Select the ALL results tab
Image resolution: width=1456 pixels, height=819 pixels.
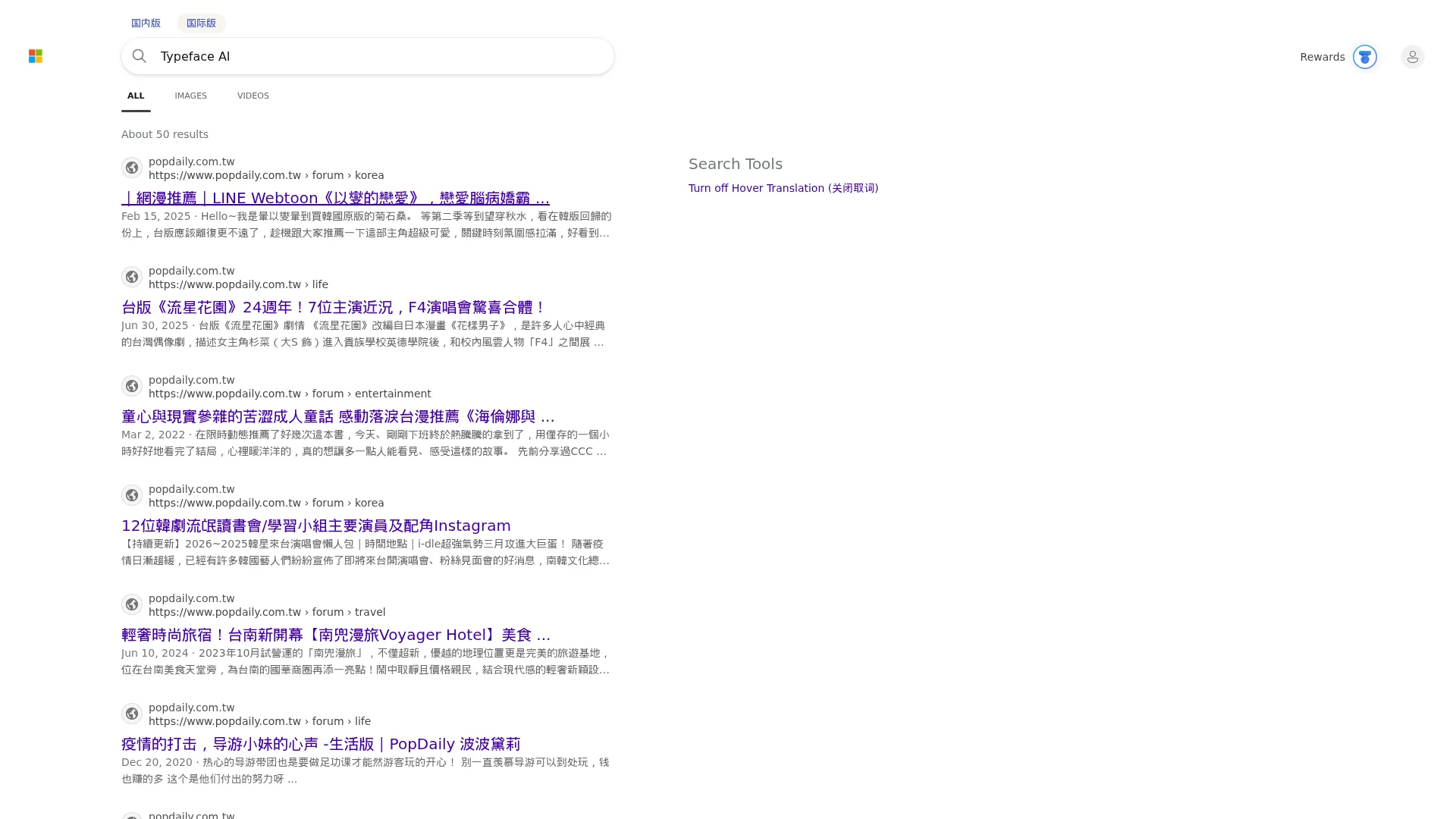136,96
